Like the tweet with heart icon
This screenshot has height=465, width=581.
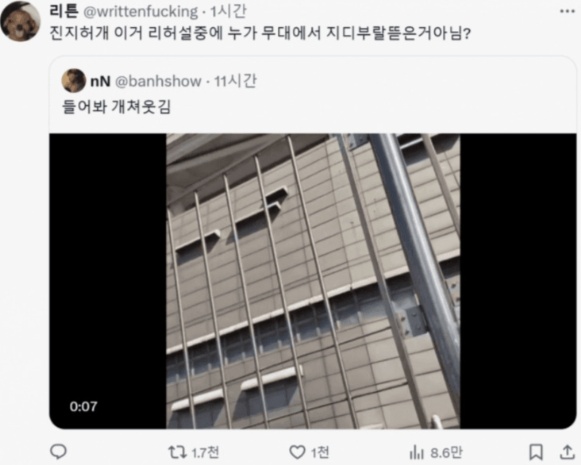(297, 452)
